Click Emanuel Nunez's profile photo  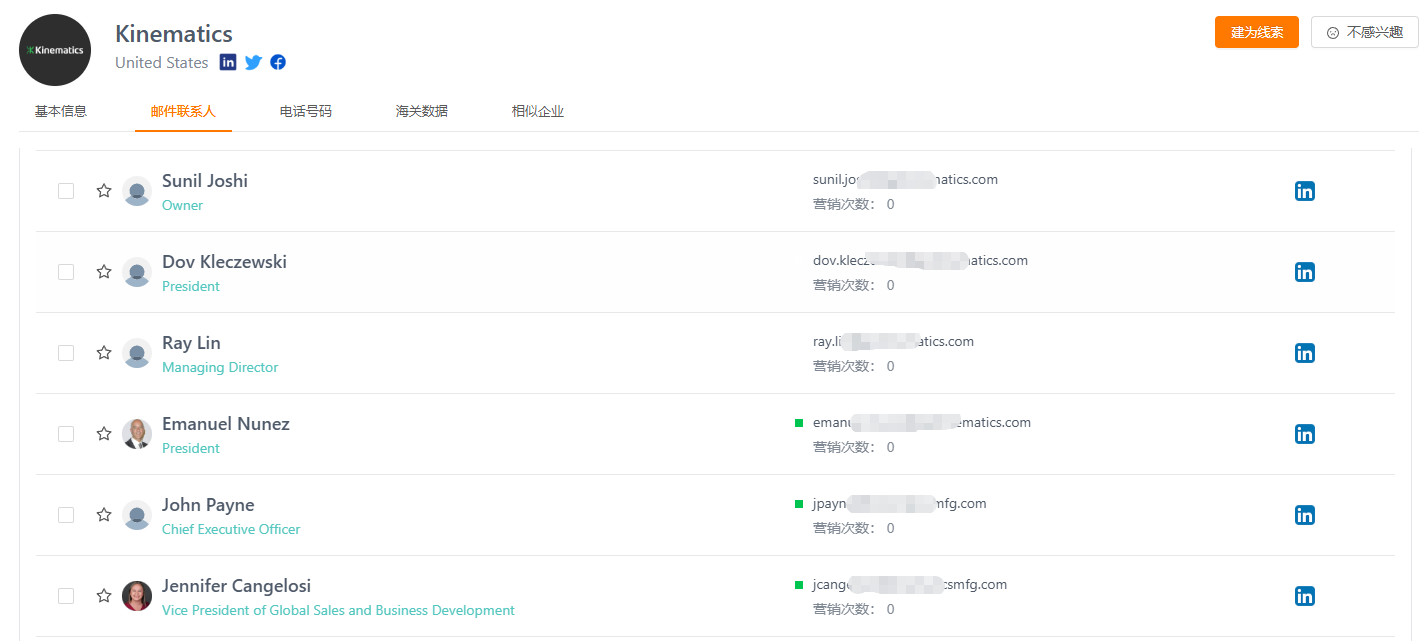click(x=137, y=434)
